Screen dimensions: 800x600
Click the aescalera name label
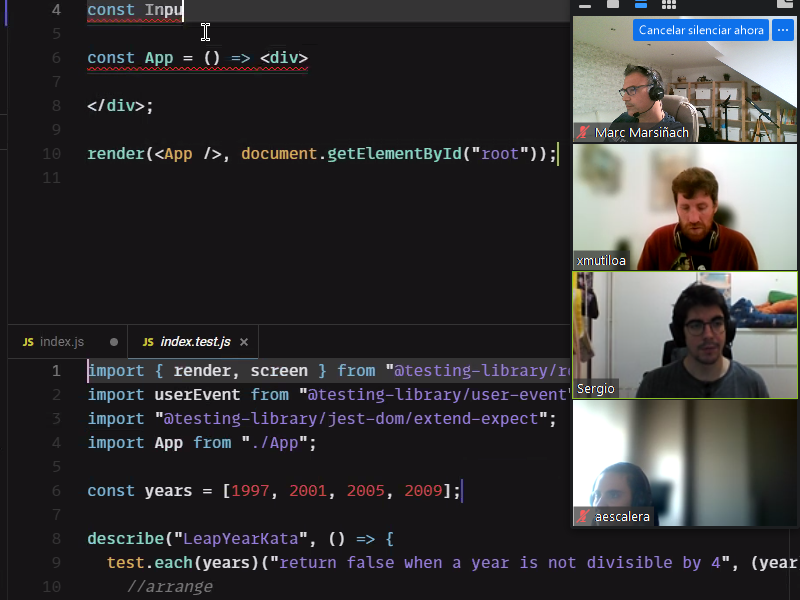click(x=622, y=516)
